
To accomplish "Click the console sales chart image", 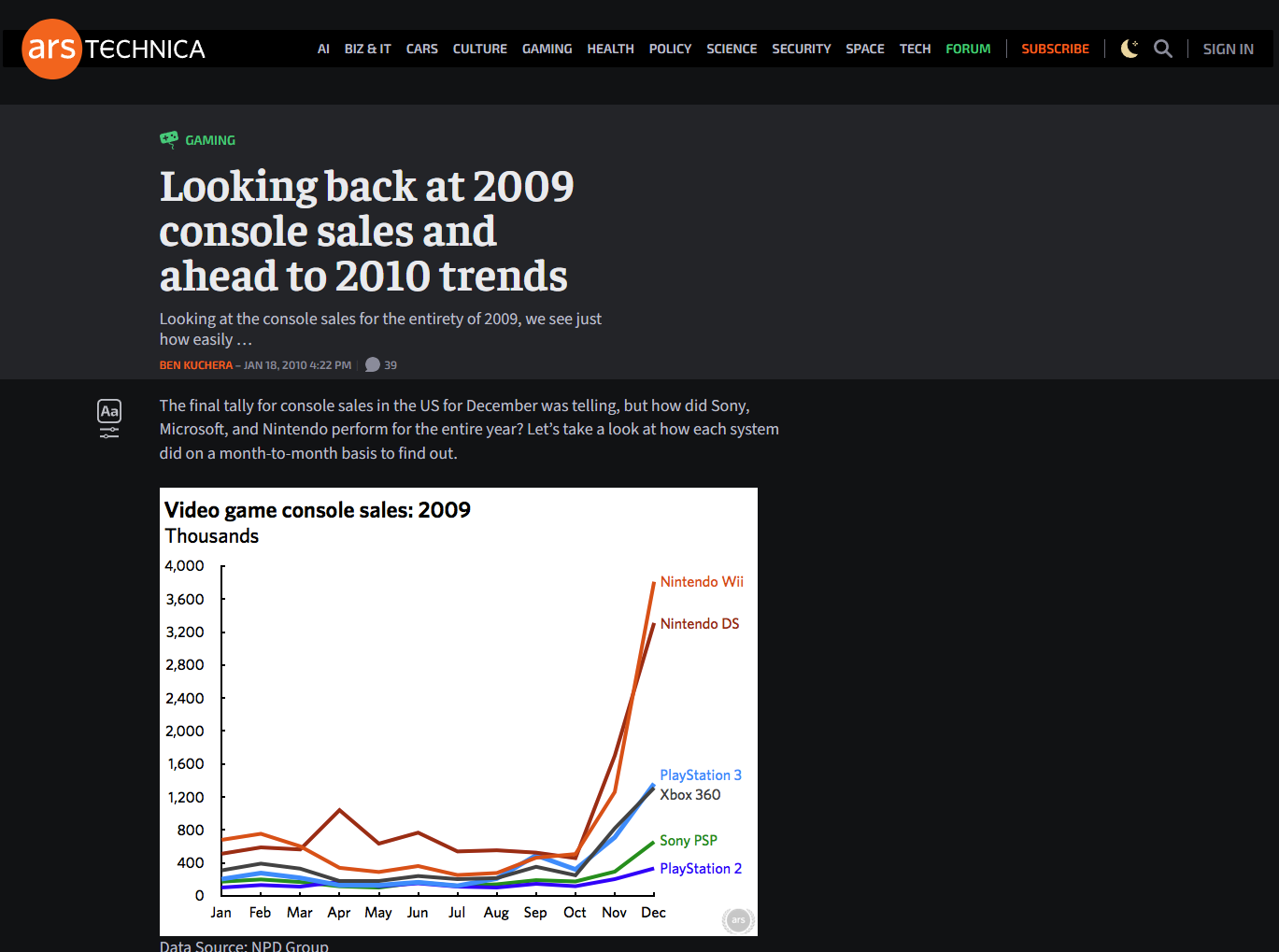I will pyautogui.click(x=459, y=712).
